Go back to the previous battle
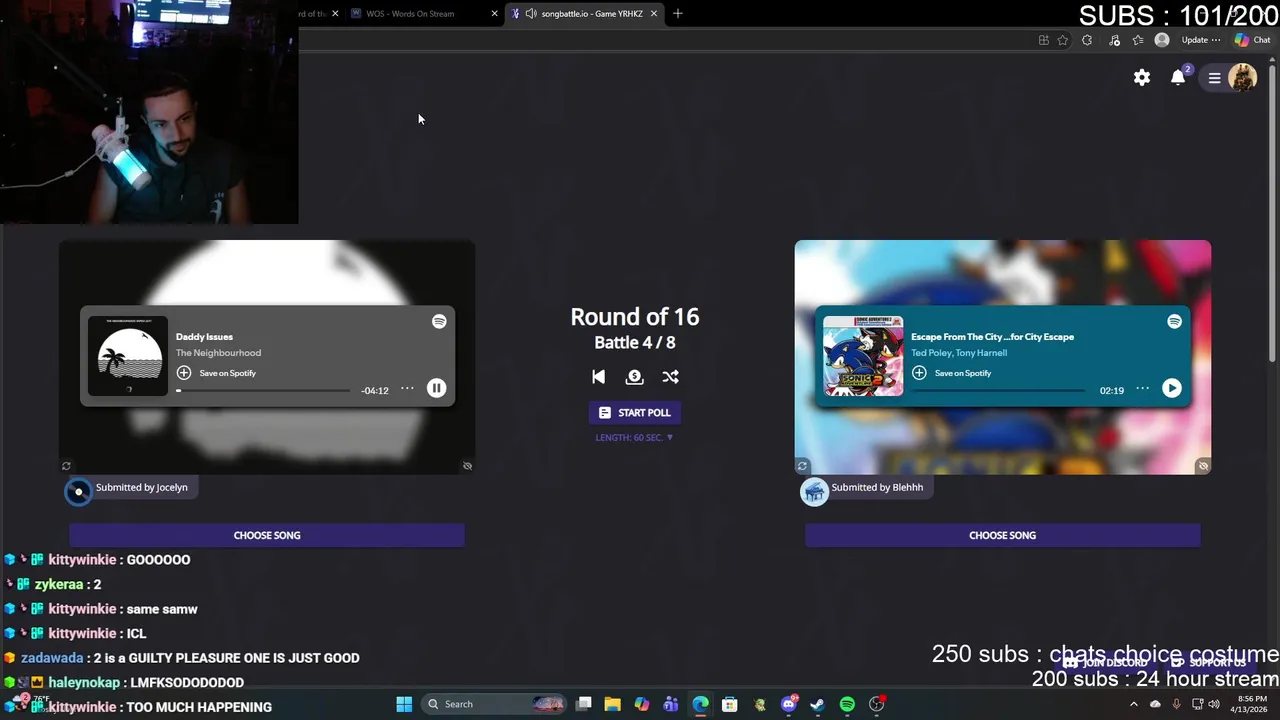Viewport: 1280px width, 720px height. click(598, 377)
